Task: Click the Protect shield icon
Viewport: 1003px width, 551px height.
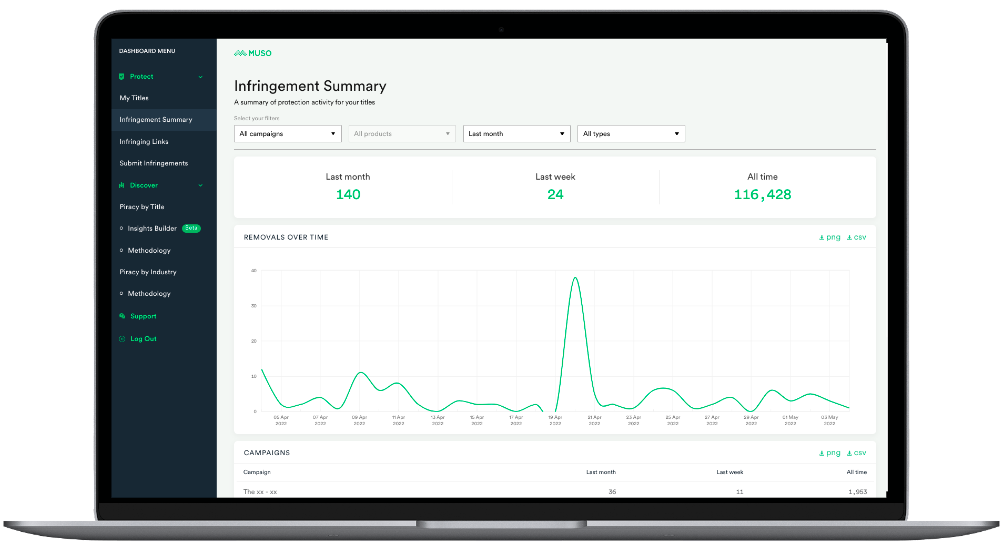Action: [x=122, y=76]
